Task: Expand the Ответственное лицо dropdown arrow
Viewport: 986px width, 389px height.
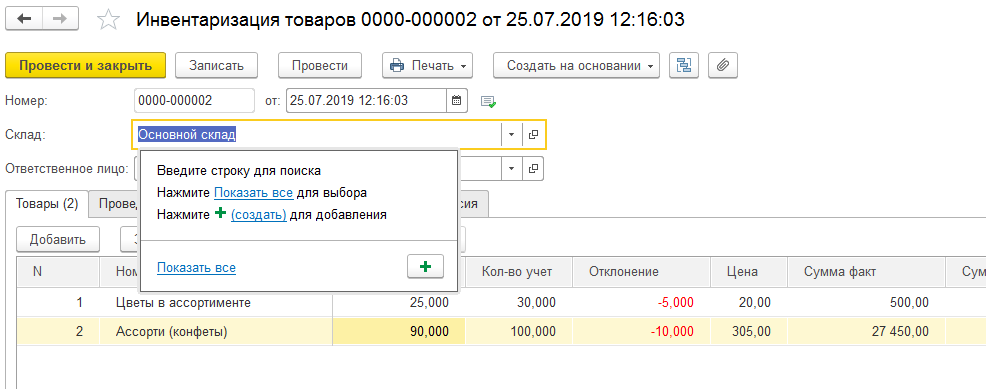Action: point(511,168)
